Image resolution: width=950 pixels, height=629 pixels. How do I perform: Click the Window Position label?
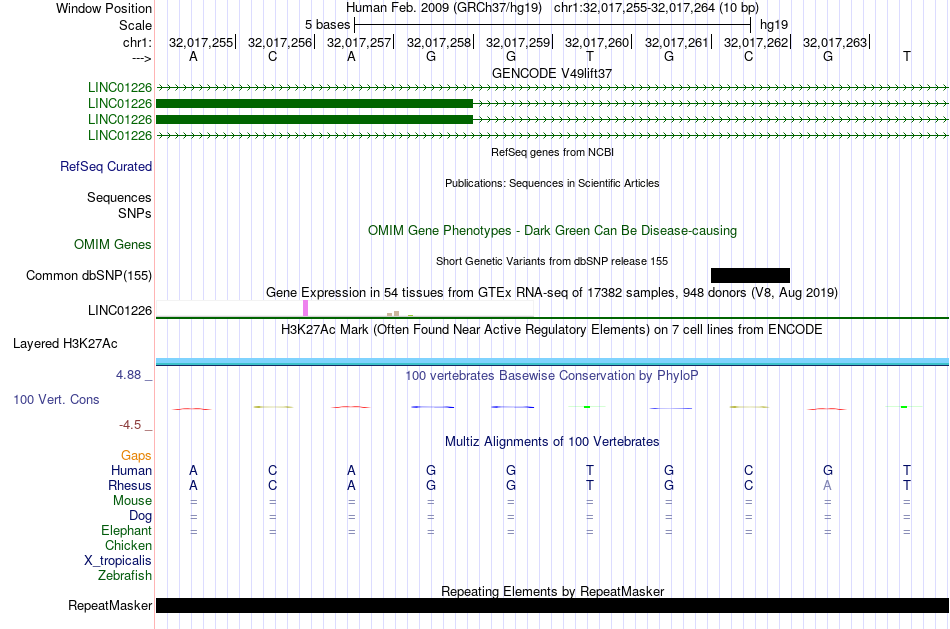click(104, 8)
